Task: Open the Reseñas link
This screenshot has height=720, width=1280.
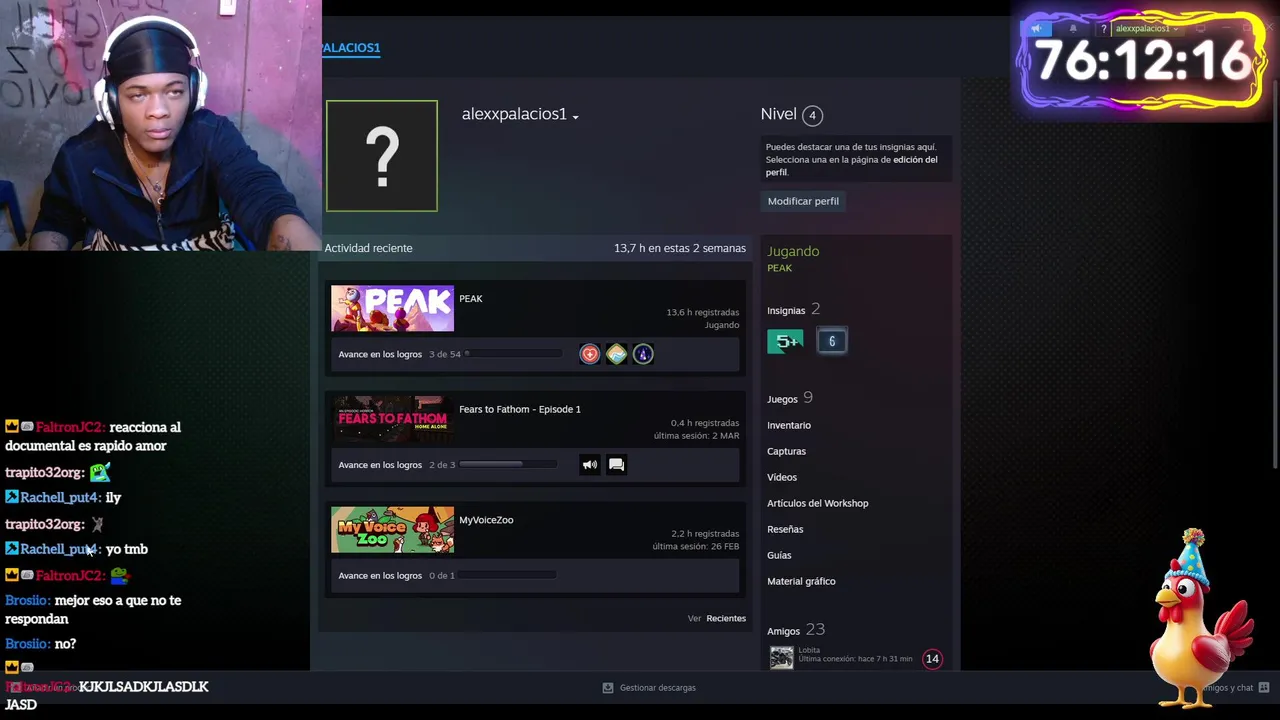Action: [x=785, y=529]
